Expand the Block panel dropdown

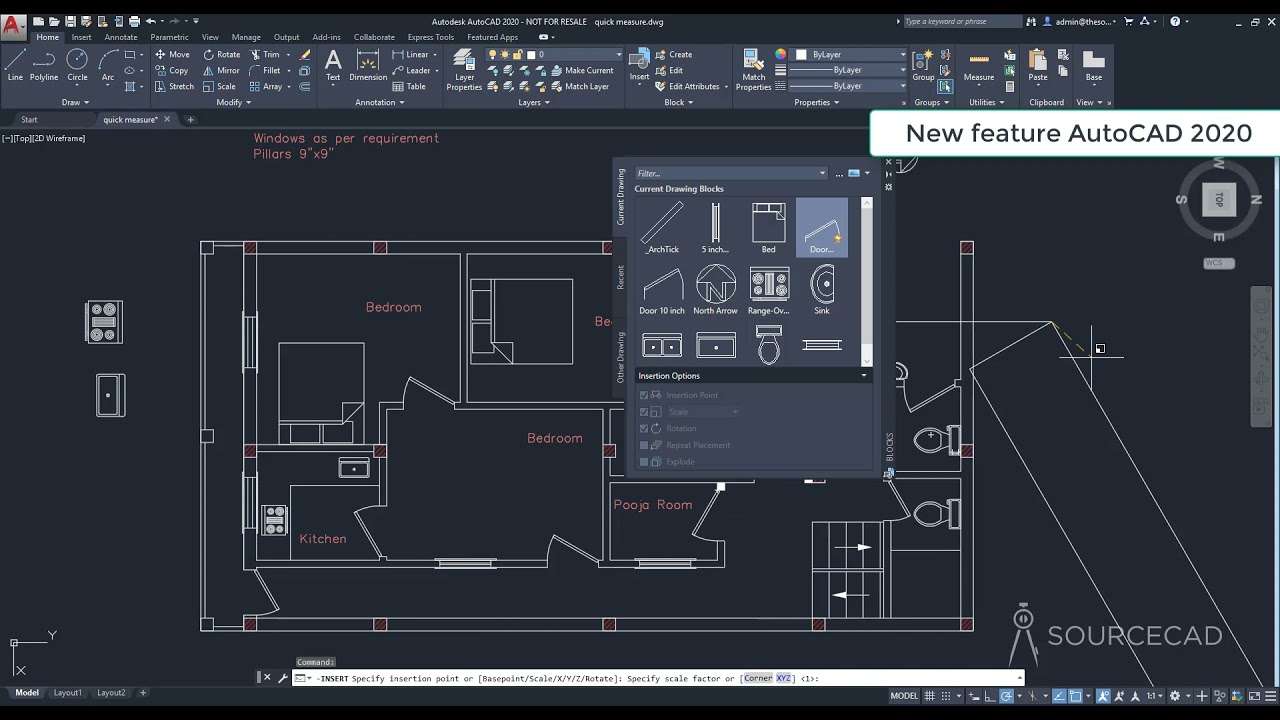pos(679,102)
